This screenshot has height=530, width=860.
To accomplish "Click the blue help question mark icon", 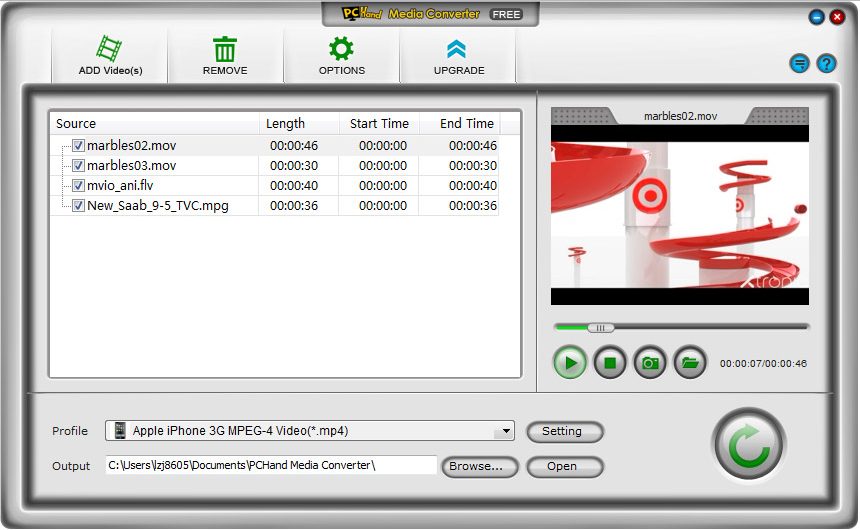I will [x=826, y=64].
